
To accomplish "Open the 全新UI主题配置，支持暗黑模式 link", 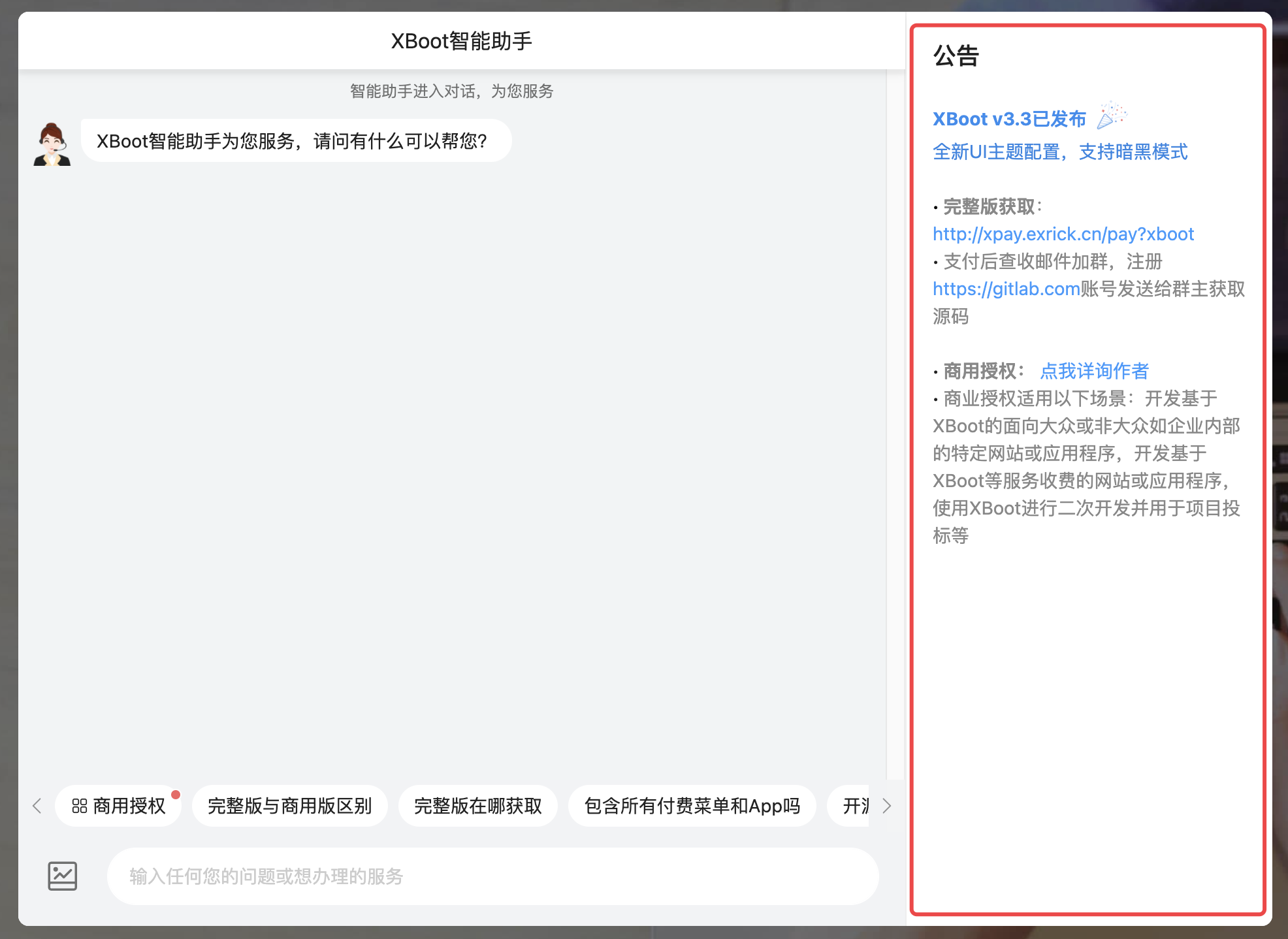I will coord(1060,151).
